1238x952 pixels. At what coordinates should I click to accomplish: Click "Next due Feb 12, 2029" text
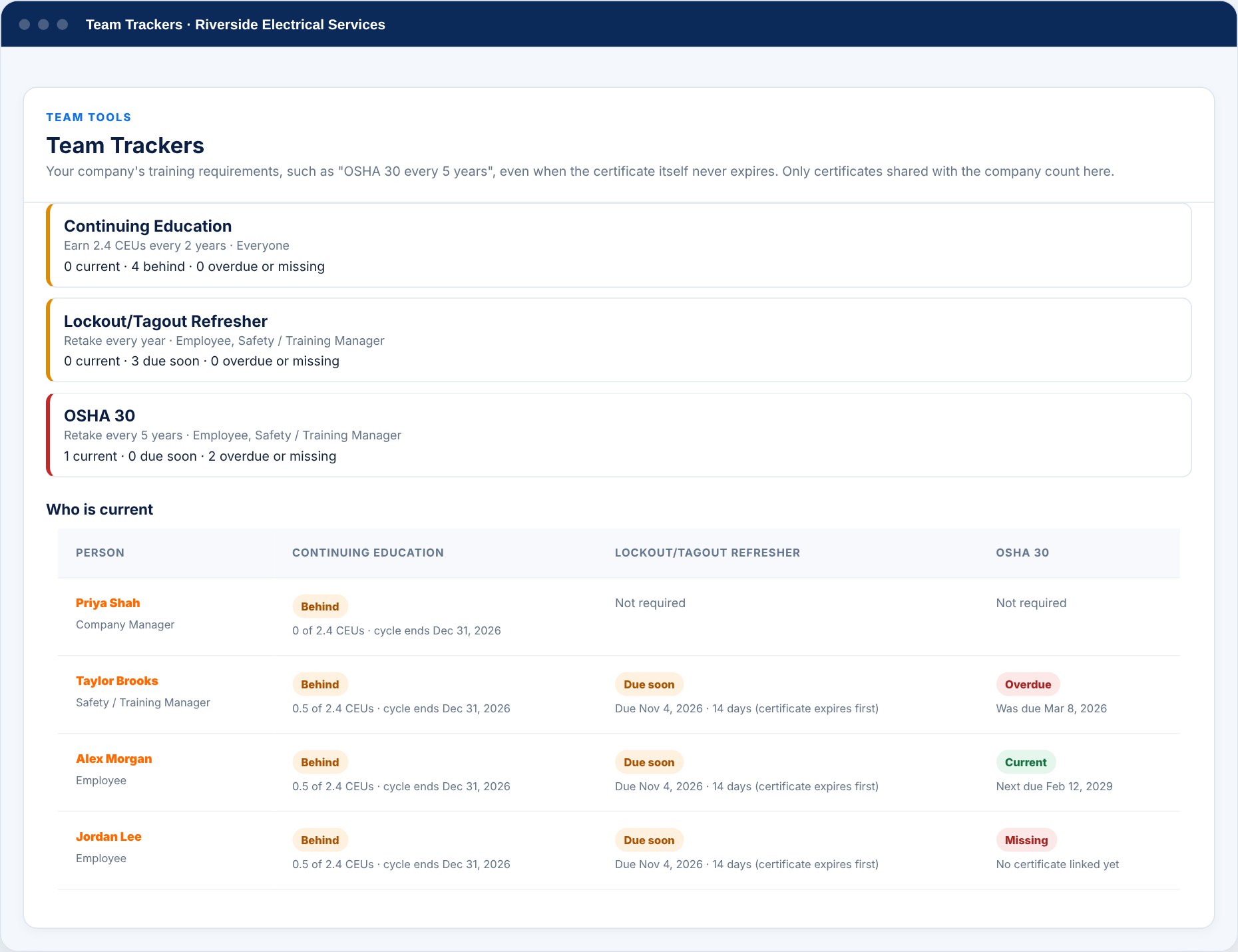[x=1054, y=786]
